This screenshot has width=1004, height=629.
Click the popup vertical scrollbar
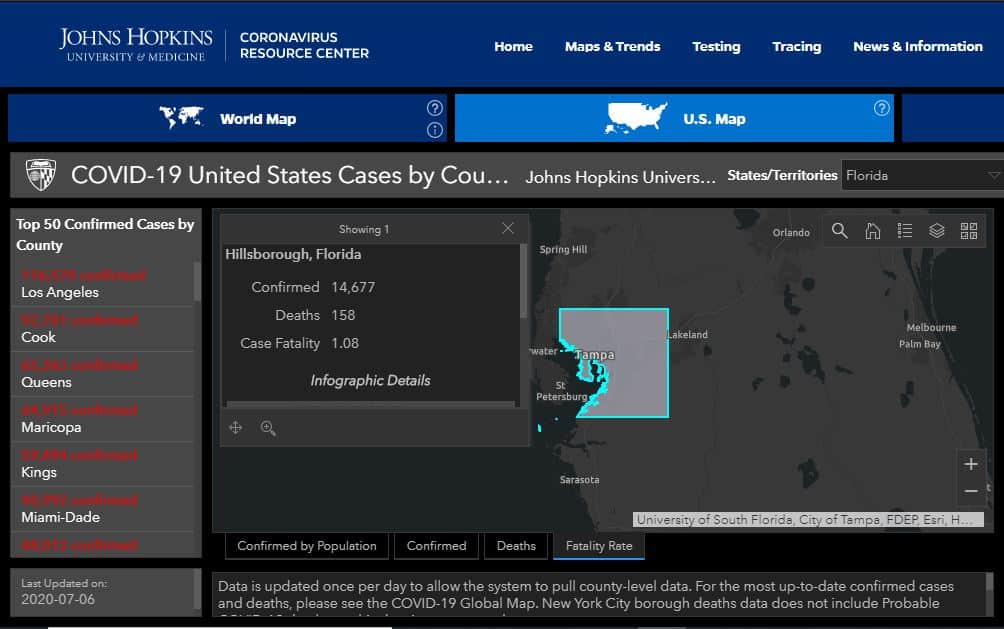point(524,281)
